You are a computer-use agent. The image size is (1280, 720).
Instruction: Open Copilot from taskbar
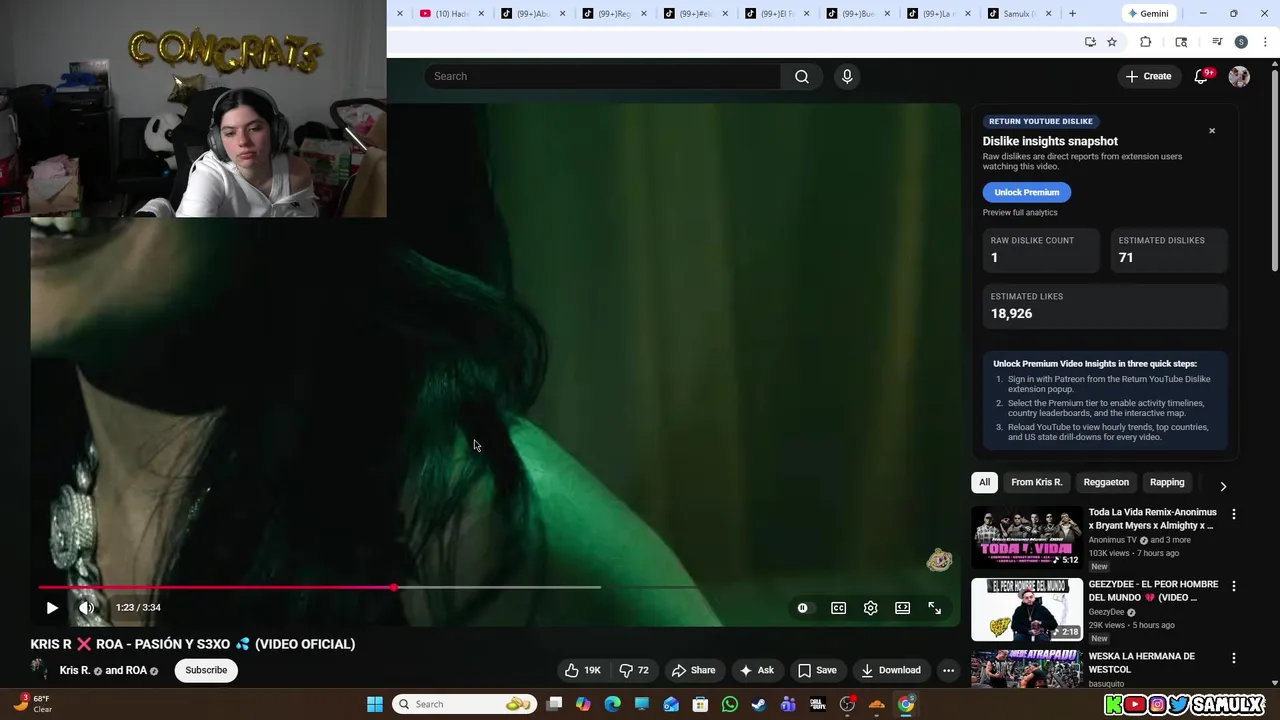click(583, 704)
